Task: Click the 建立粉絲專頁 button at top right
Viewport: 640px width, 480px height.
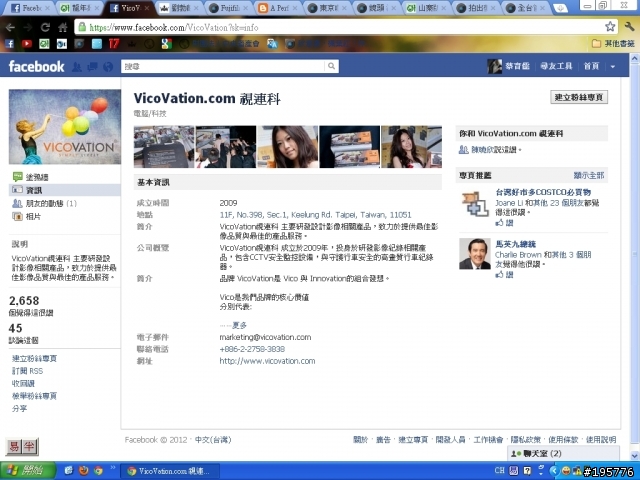Action: [579, 97]
